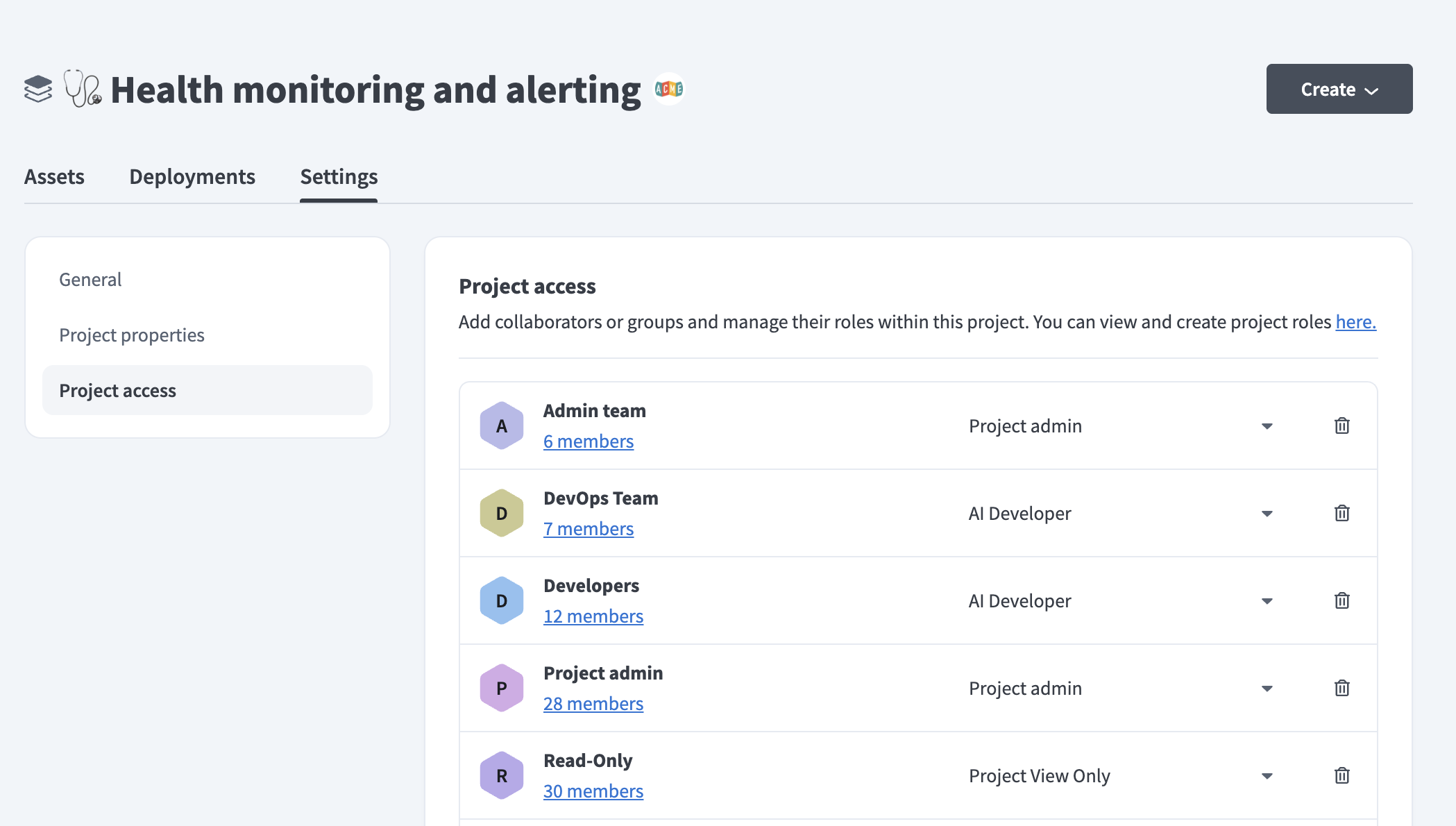Delete Project admin group entry

[1341, 688]
